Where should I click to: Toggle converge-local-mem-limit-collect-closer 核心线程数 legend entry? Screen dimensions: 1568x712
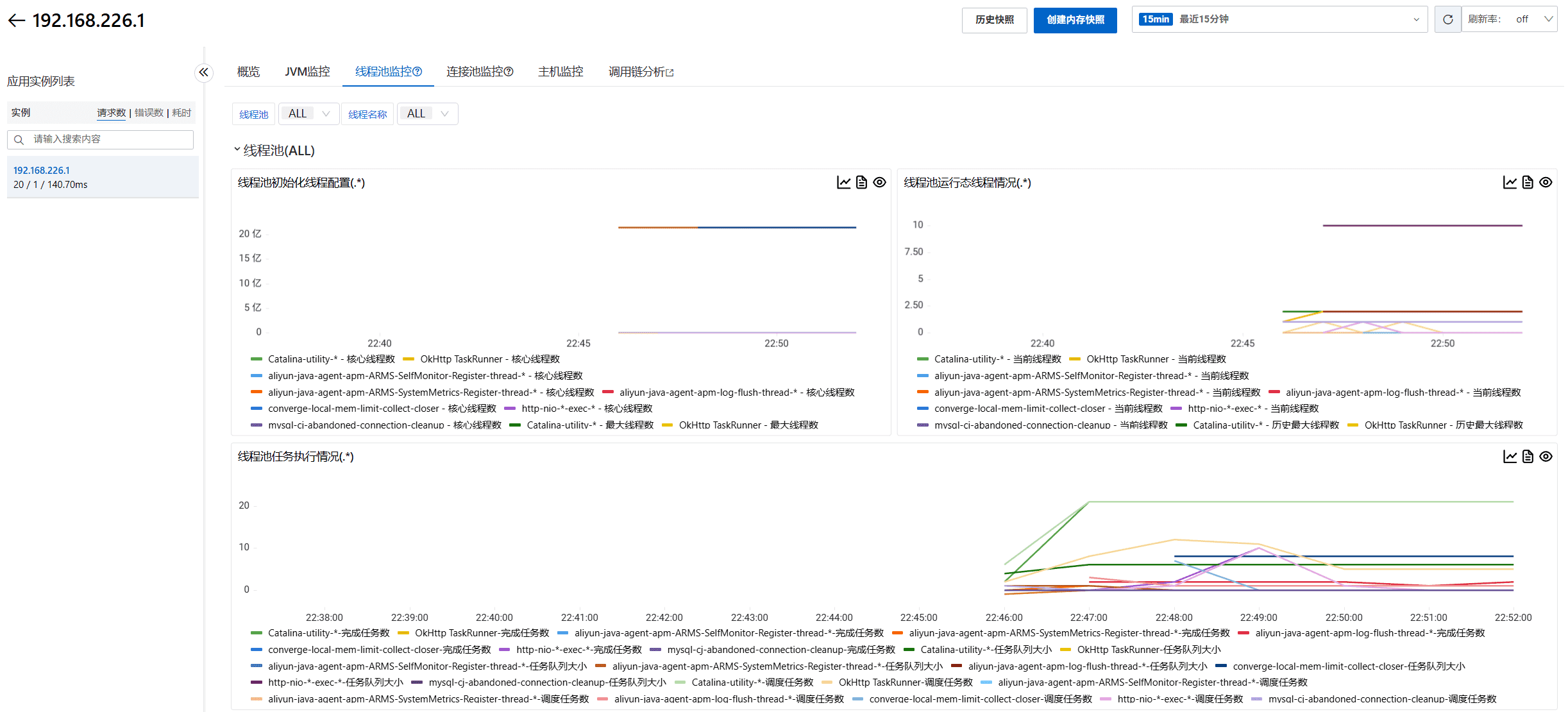point(373,409)
